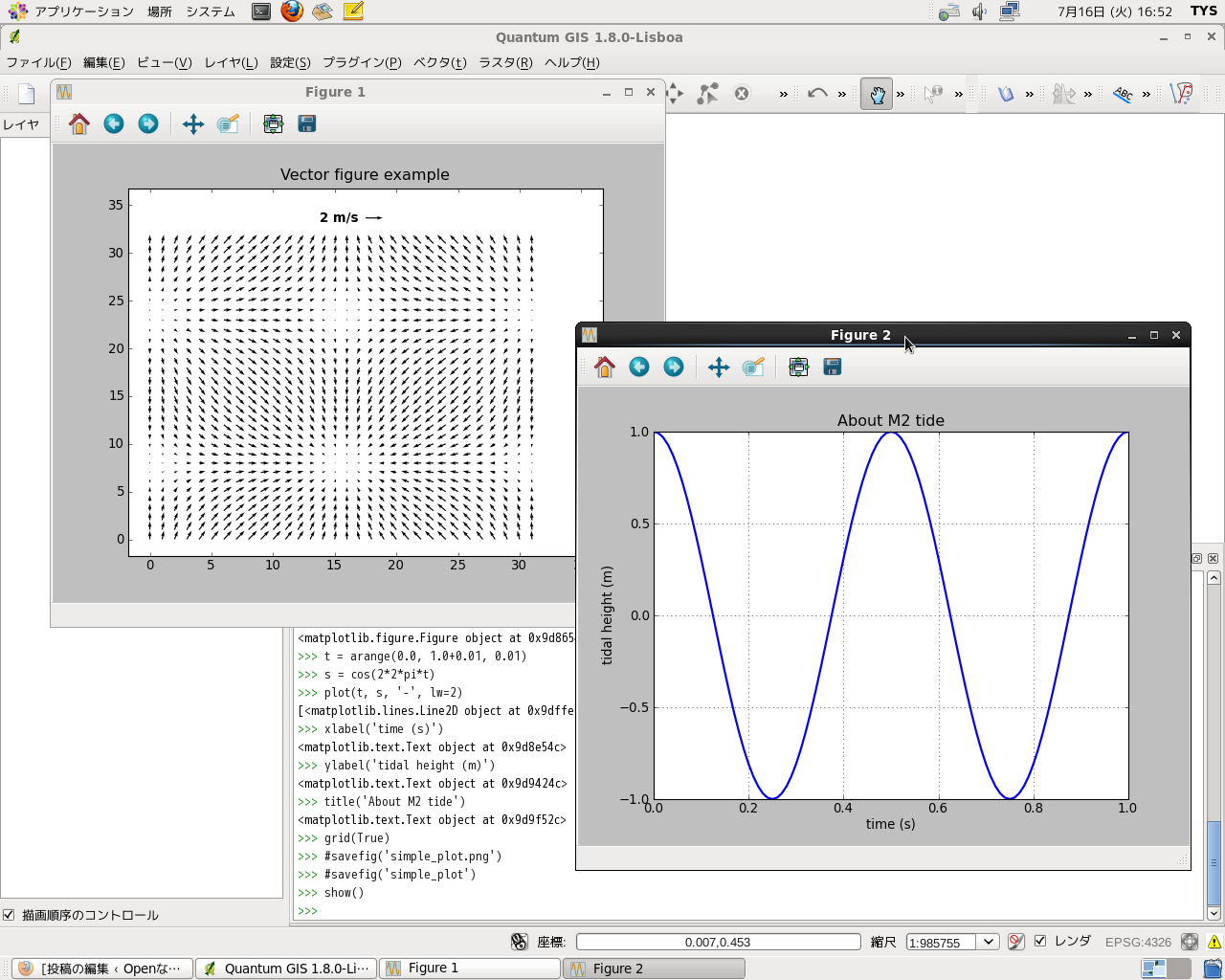Click the Save figure icon in Figure 2
This screenshot has height=980, width=1225.
click(833, 367)
